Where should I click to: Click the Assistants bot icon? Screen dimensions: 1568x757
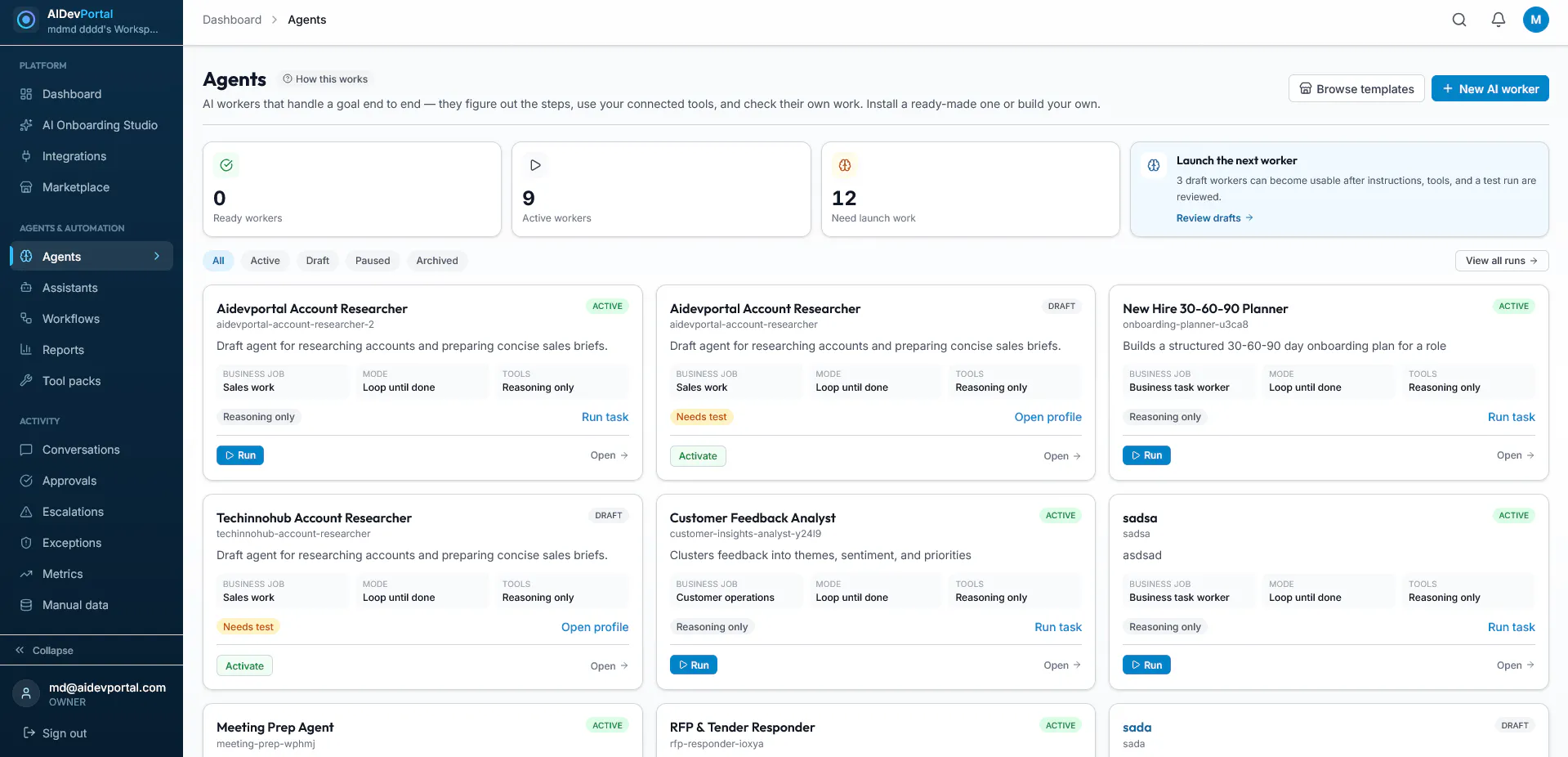pyautogui.click(x=26, y=288)
